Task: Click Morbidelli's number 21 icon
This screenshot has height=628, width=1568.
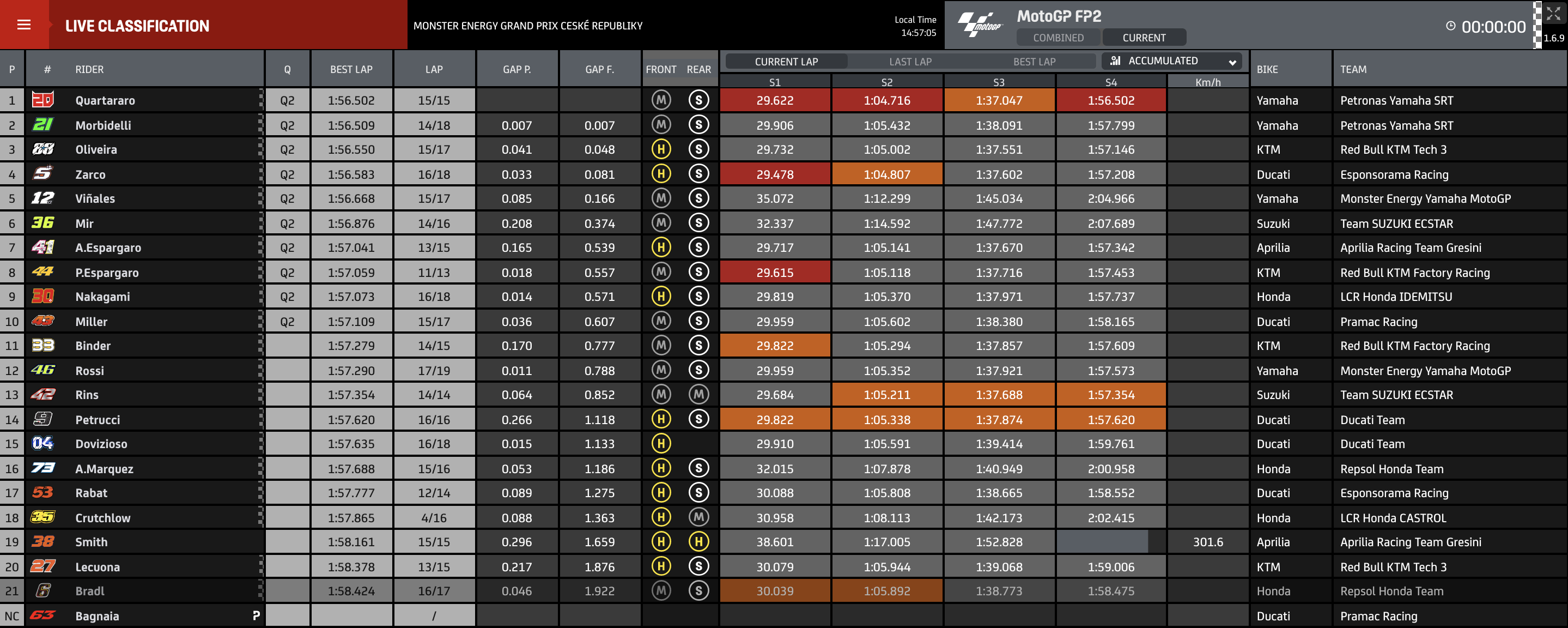Action: pos(42,125)
